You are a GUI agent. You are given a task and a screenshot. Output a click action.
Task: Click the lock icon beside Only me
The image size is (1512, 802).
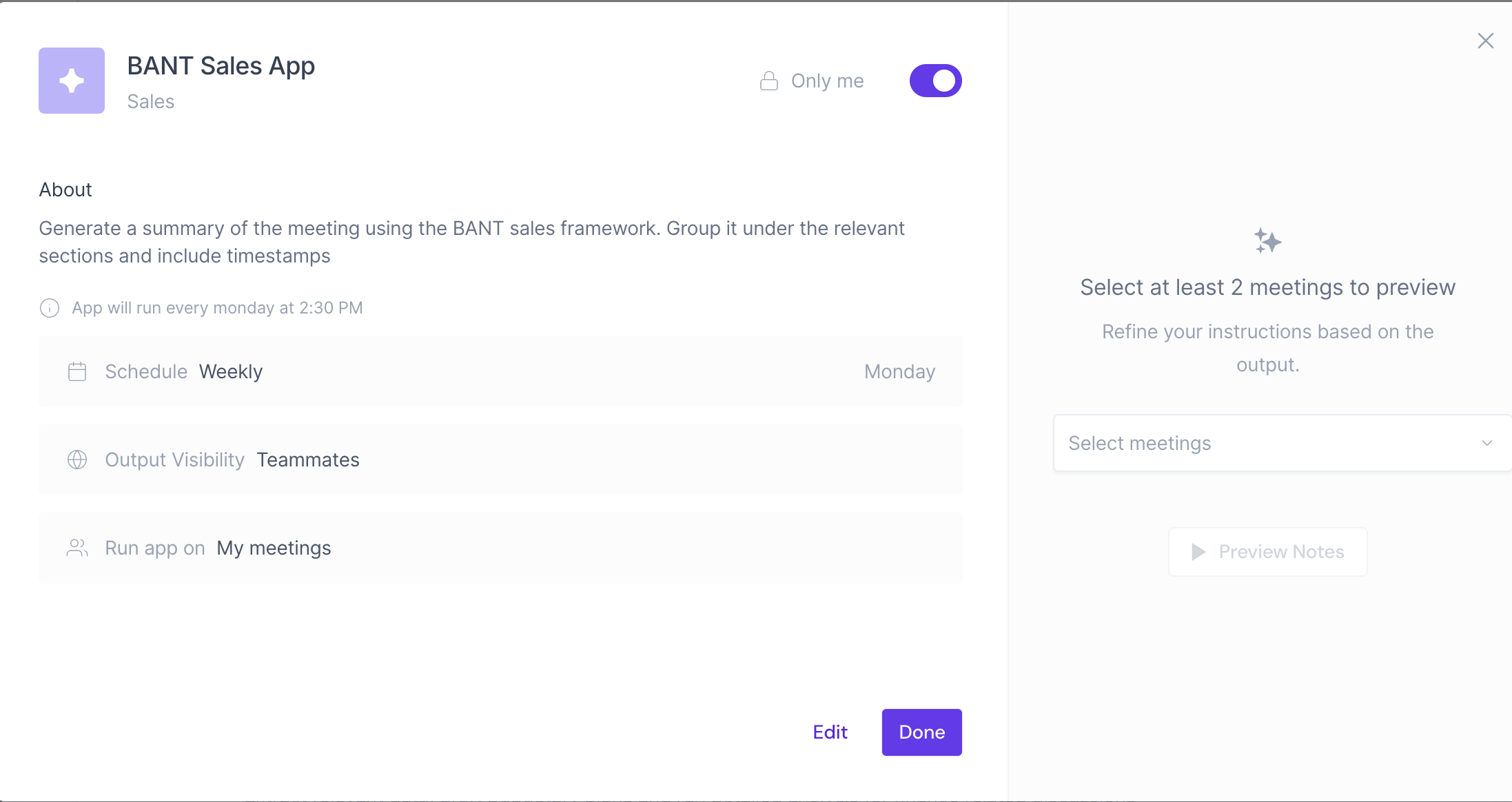(769, 81)
